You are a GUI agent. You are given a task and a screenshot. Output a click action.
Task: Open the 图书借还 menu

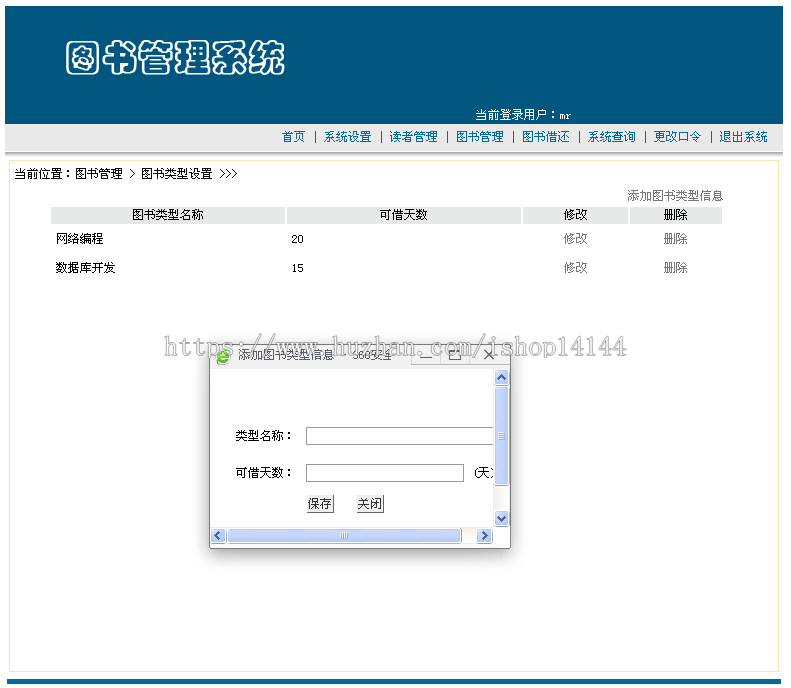(545, 137)
